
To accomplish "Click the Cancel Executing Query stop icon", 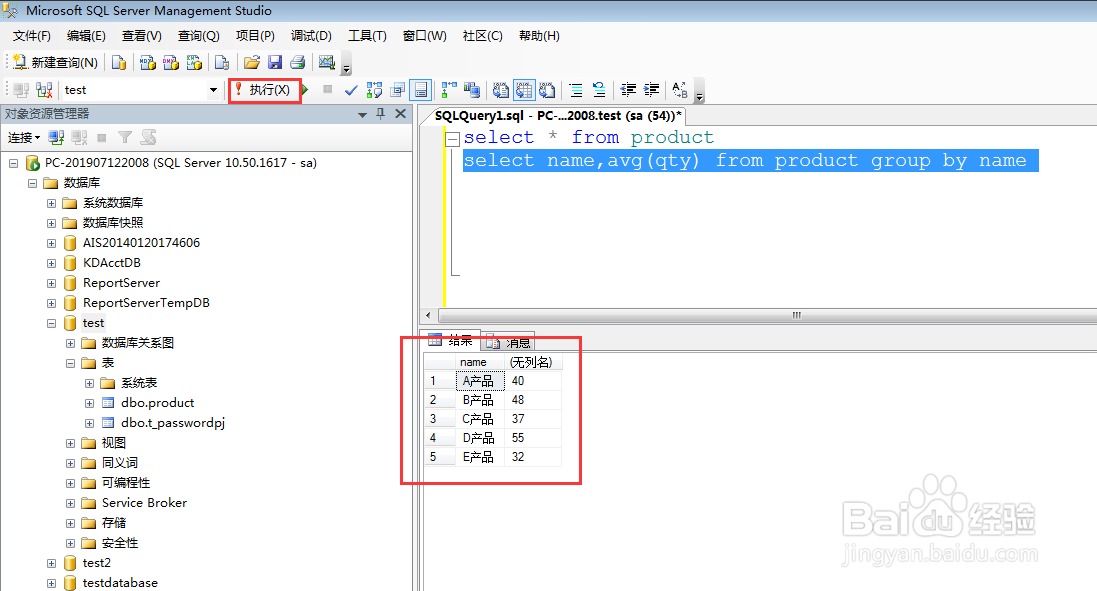I will [x=327, y=90].
